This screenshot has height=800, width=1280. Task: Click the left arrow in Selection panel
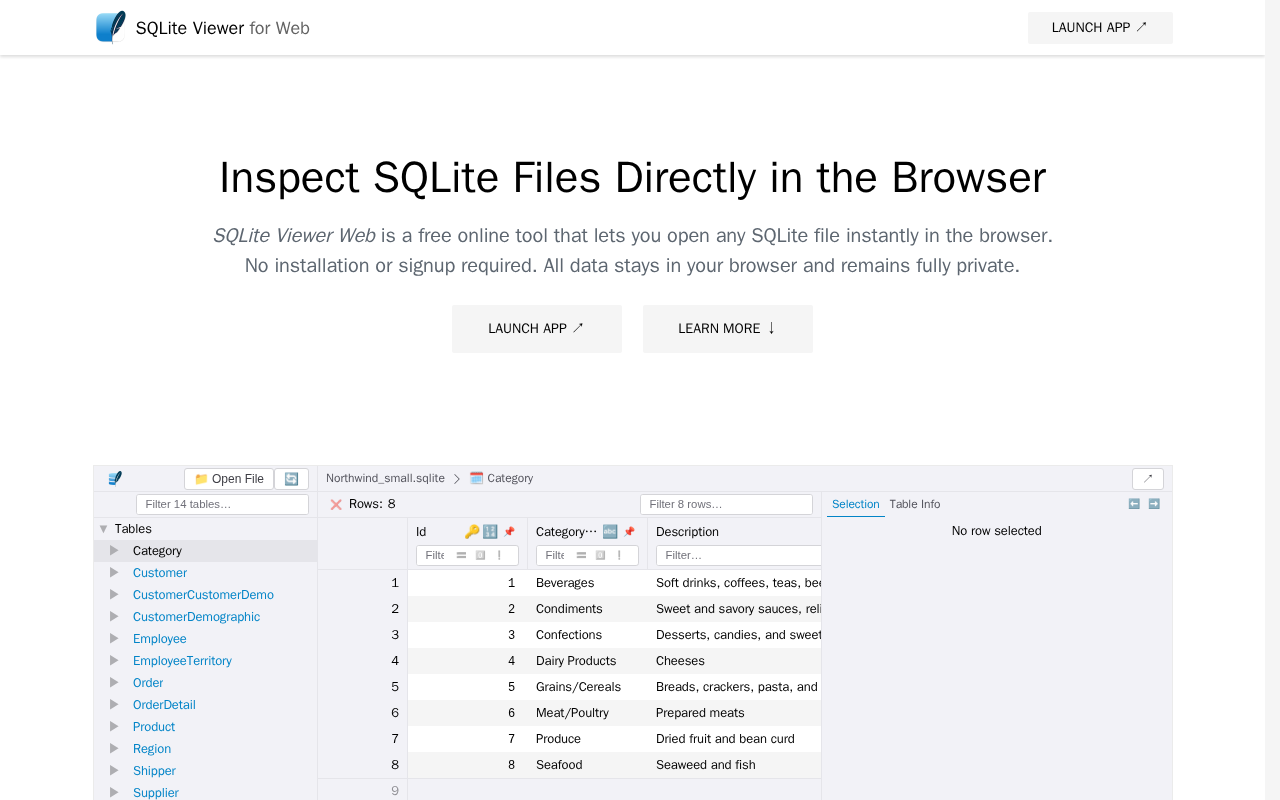click(x=1134, y=504)
